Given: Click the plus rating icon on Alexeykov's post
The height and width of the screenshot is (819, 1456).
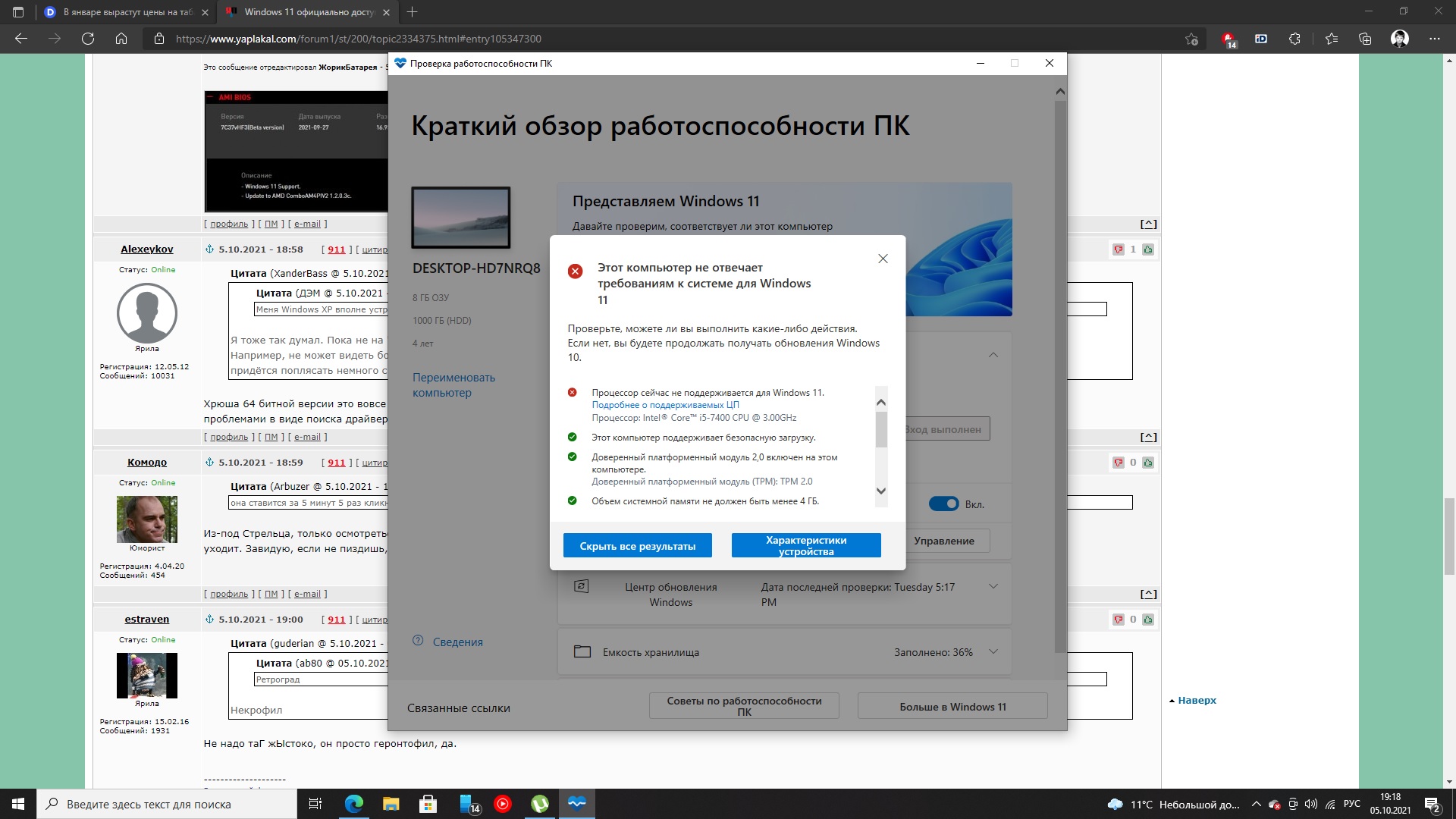Looking at the screenshot, I should point(1148,249).
